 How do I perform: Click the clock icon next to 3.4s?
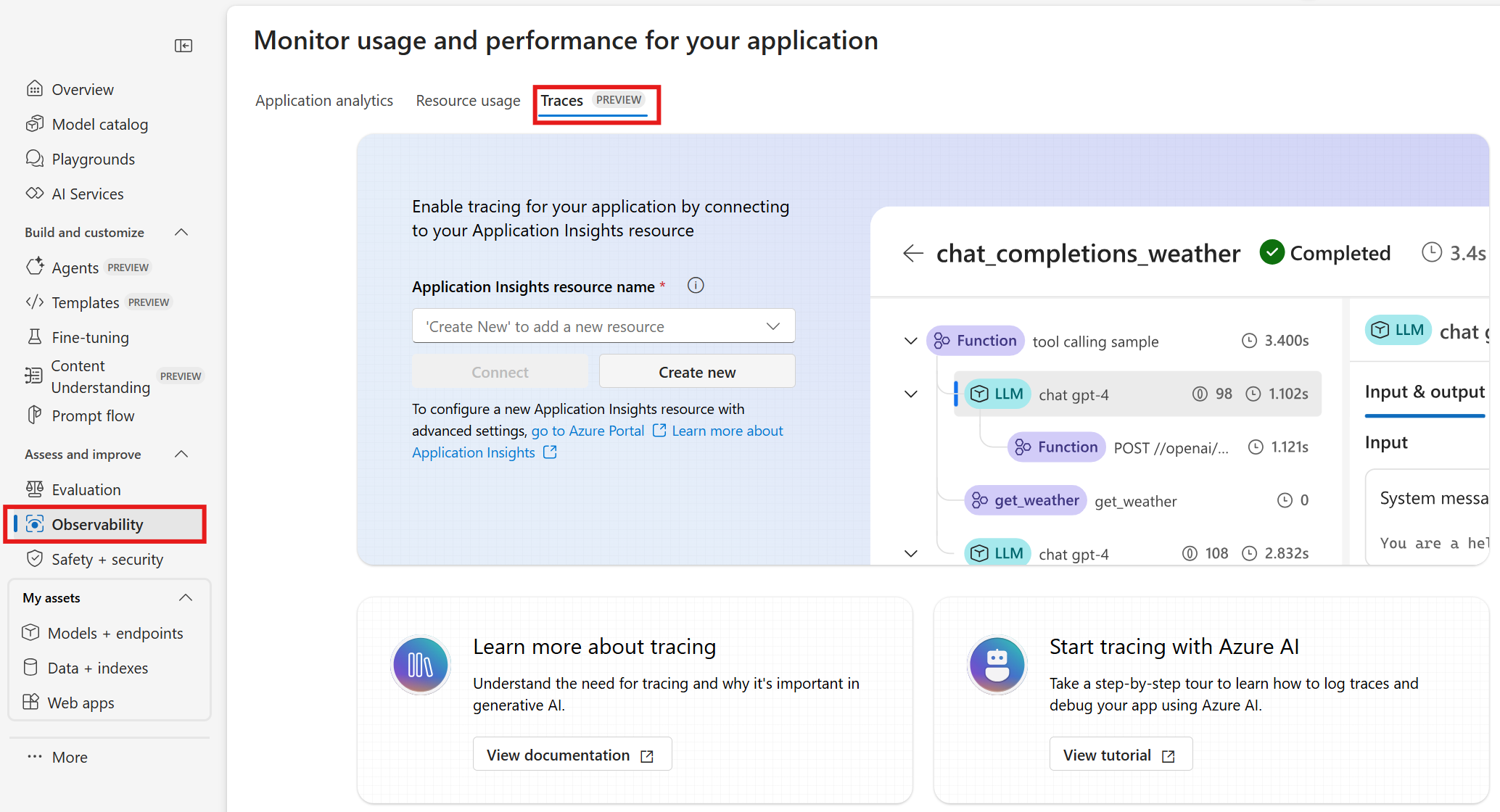(1432, 252)
